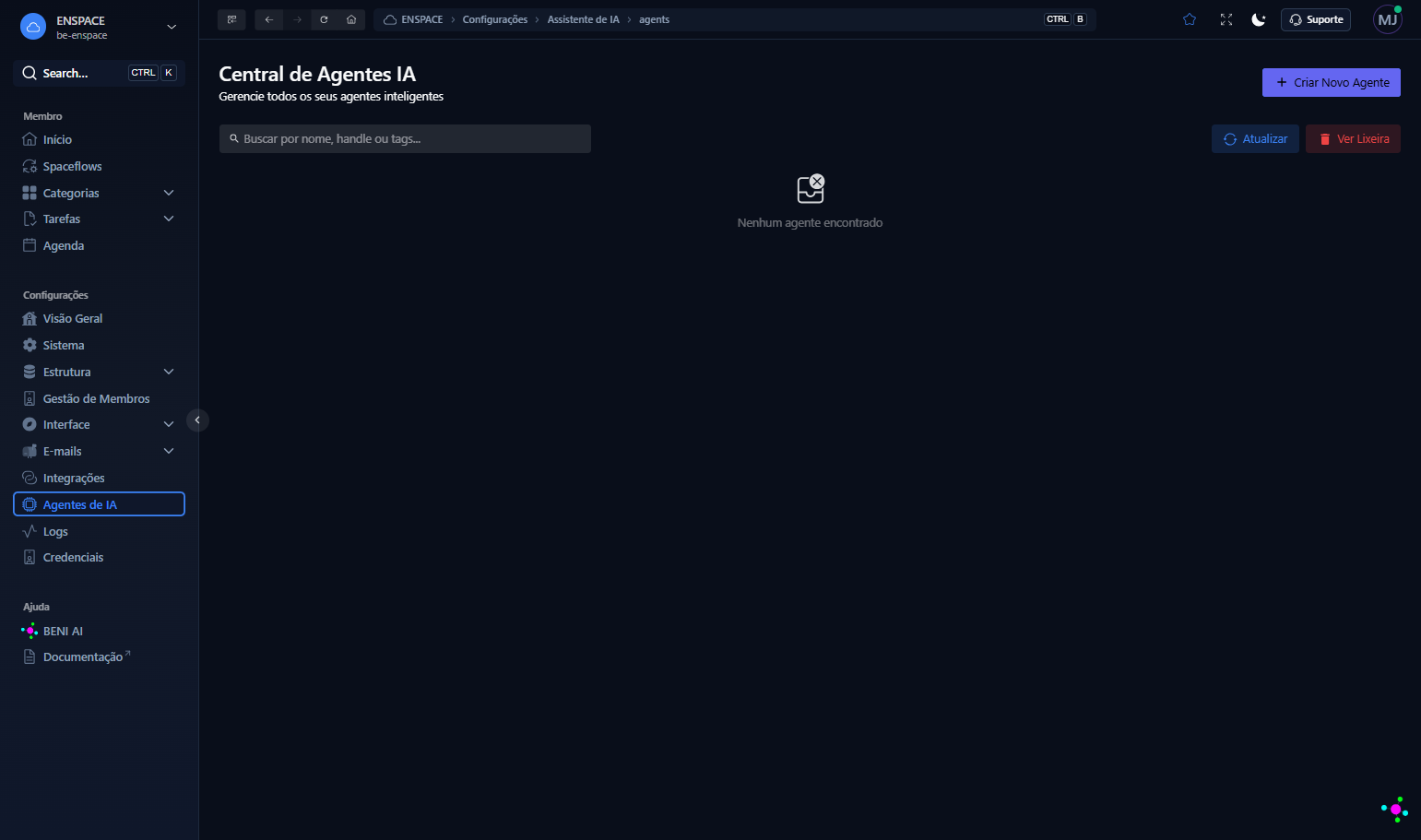Viewport: 1421px width, 840px height.
Task: Click Ver Lixeira button
Action: 1353,139
